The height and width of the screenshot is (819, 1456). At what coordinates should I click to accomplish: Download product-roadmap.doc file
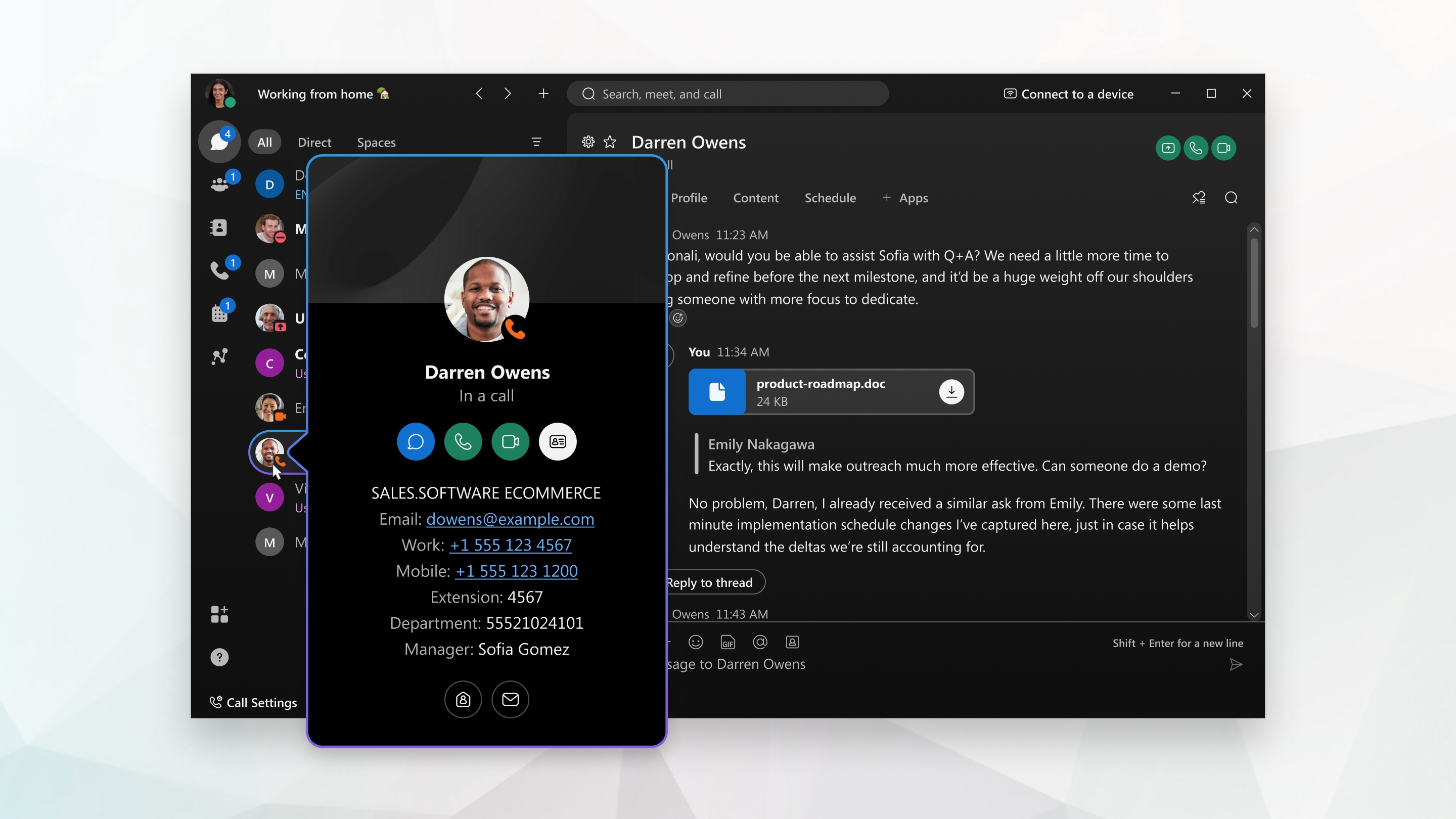click(951, 391)
